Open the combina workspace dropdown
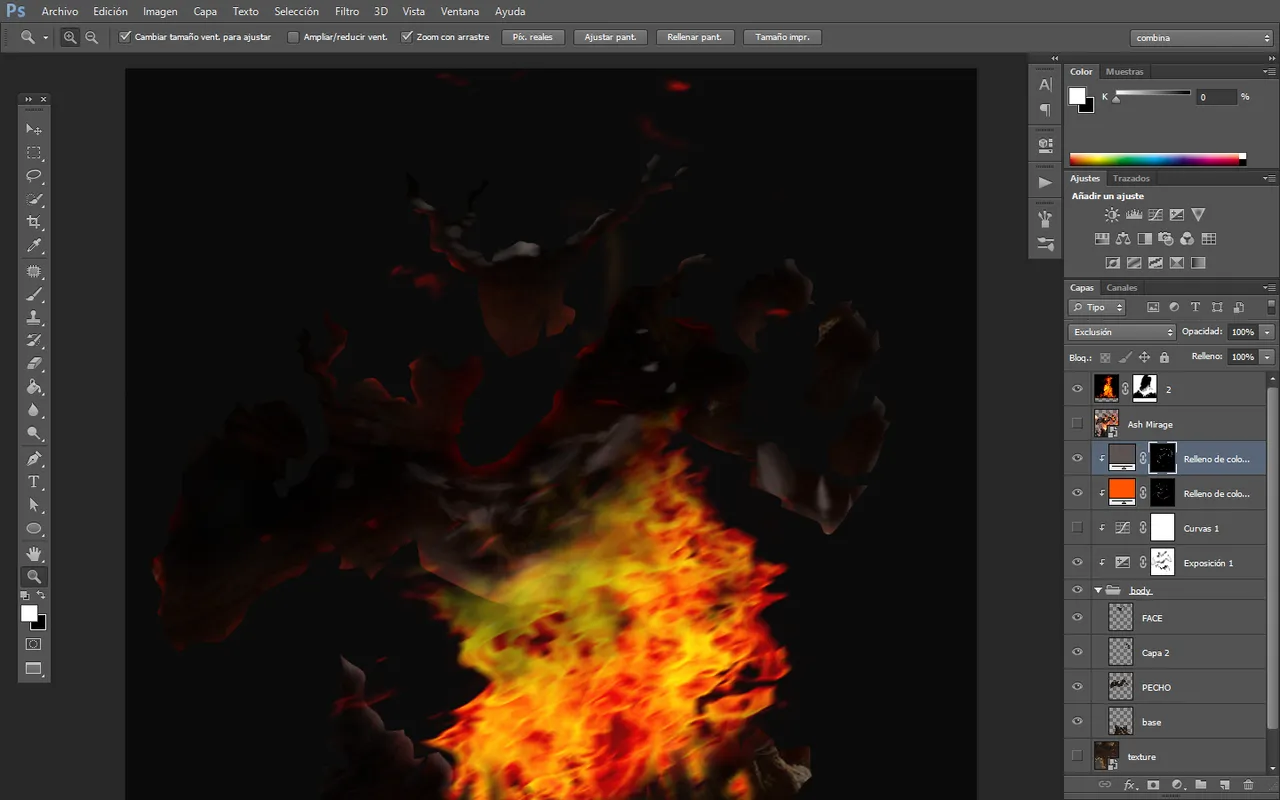 (x=1202, y=38)
